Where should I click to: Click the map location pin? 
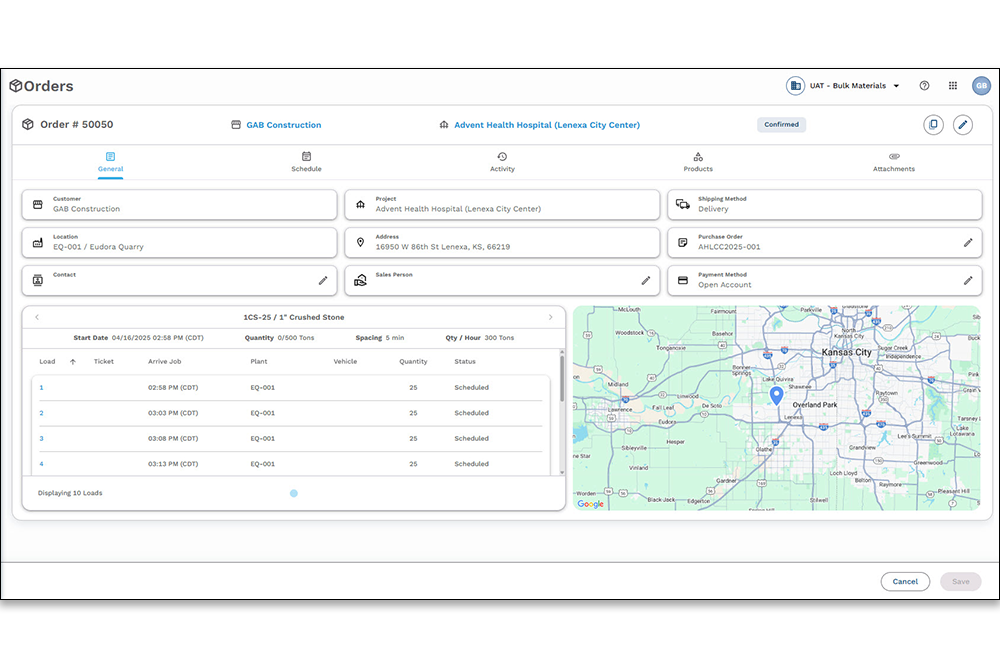[x=776, y=396]
